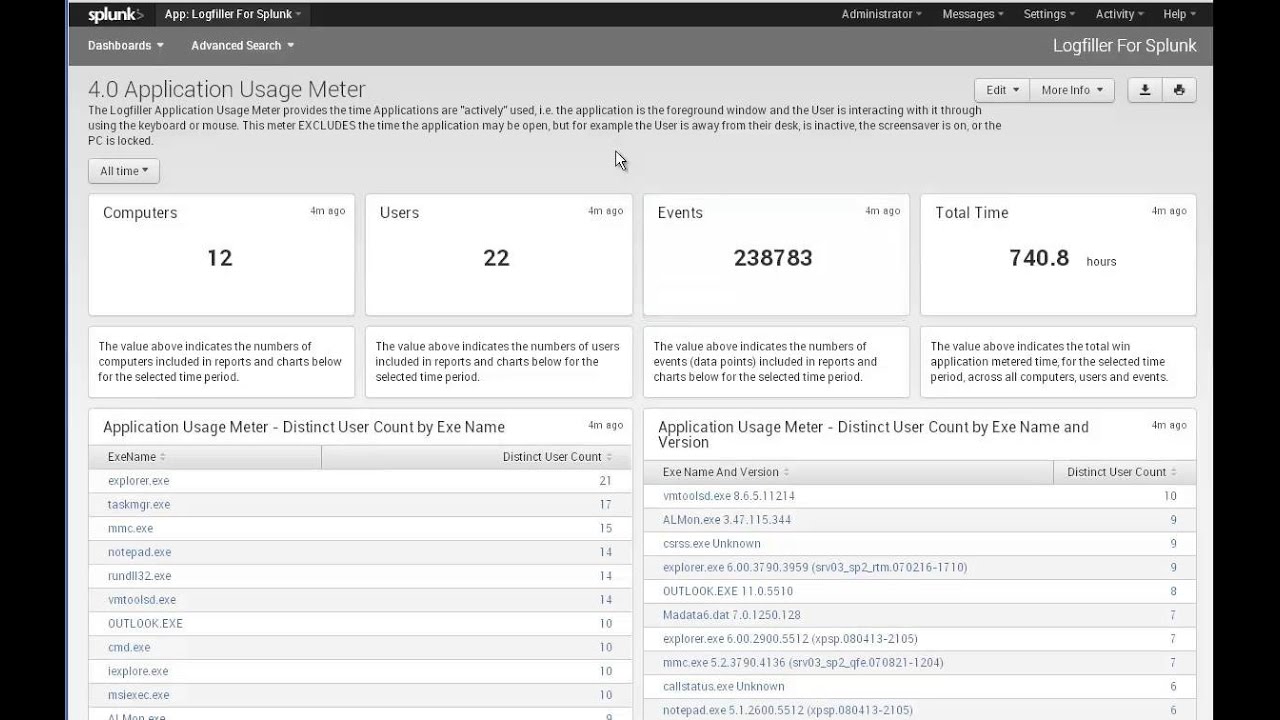The width and height of the screenshot is (1280, 720).
Task: Click count 17 in taskmgr.exe row
Action: click(x=605, y=505)
